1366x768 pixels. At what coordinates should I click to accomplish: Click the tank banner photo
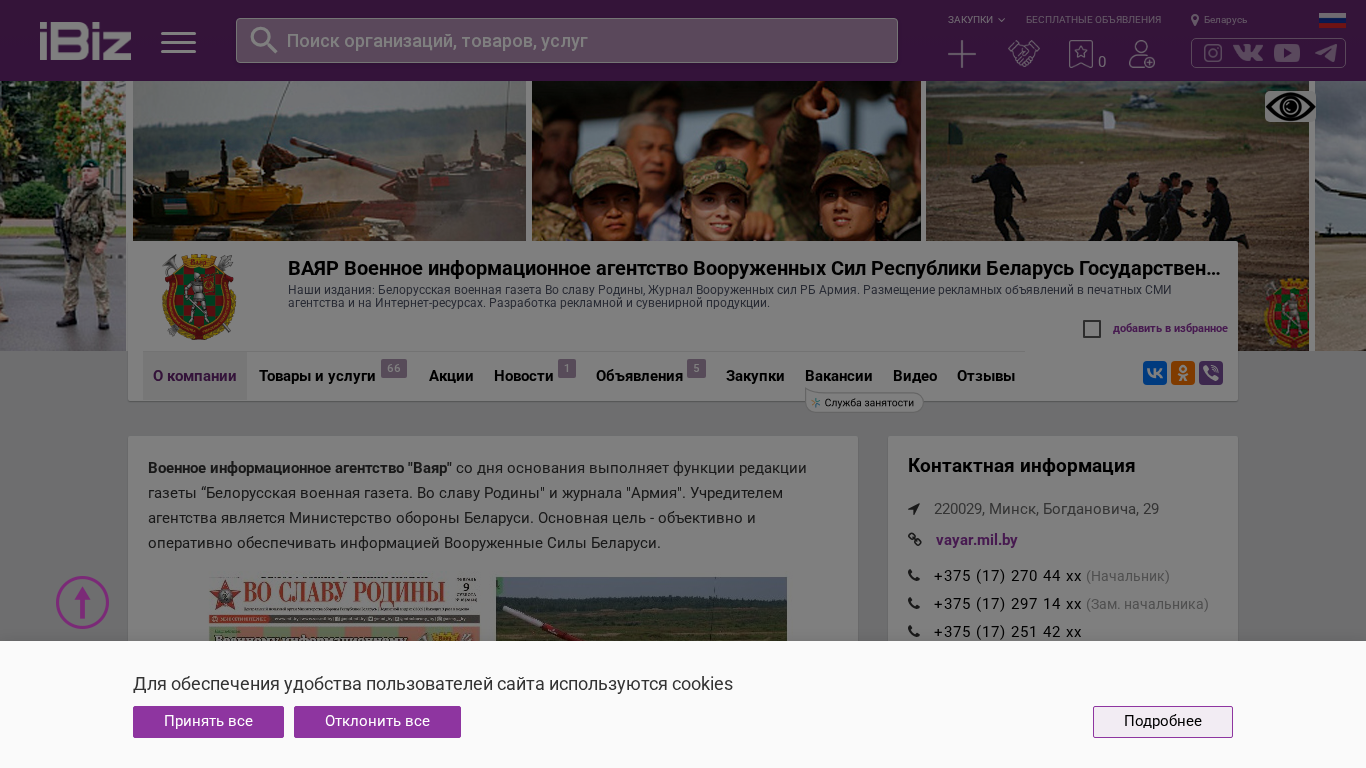[329, 161]
